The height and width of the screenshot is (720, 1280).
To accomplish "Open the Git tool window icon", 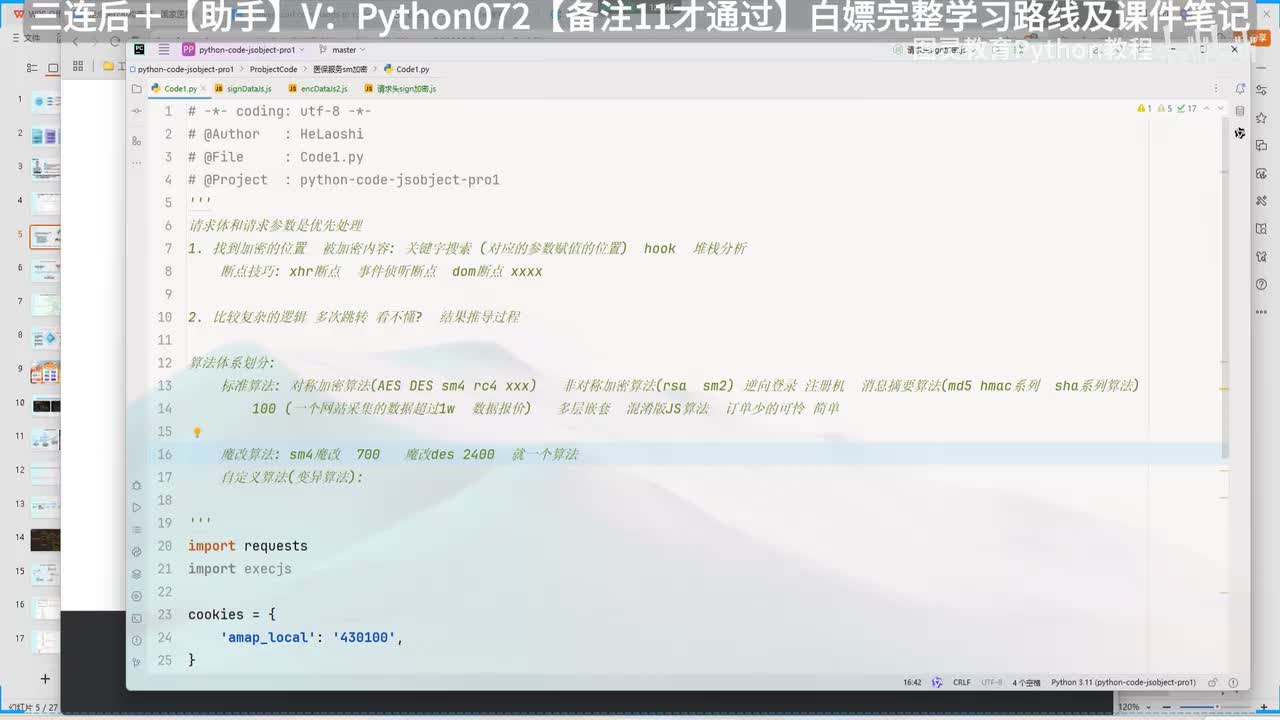I will click(x=137, y=663).
